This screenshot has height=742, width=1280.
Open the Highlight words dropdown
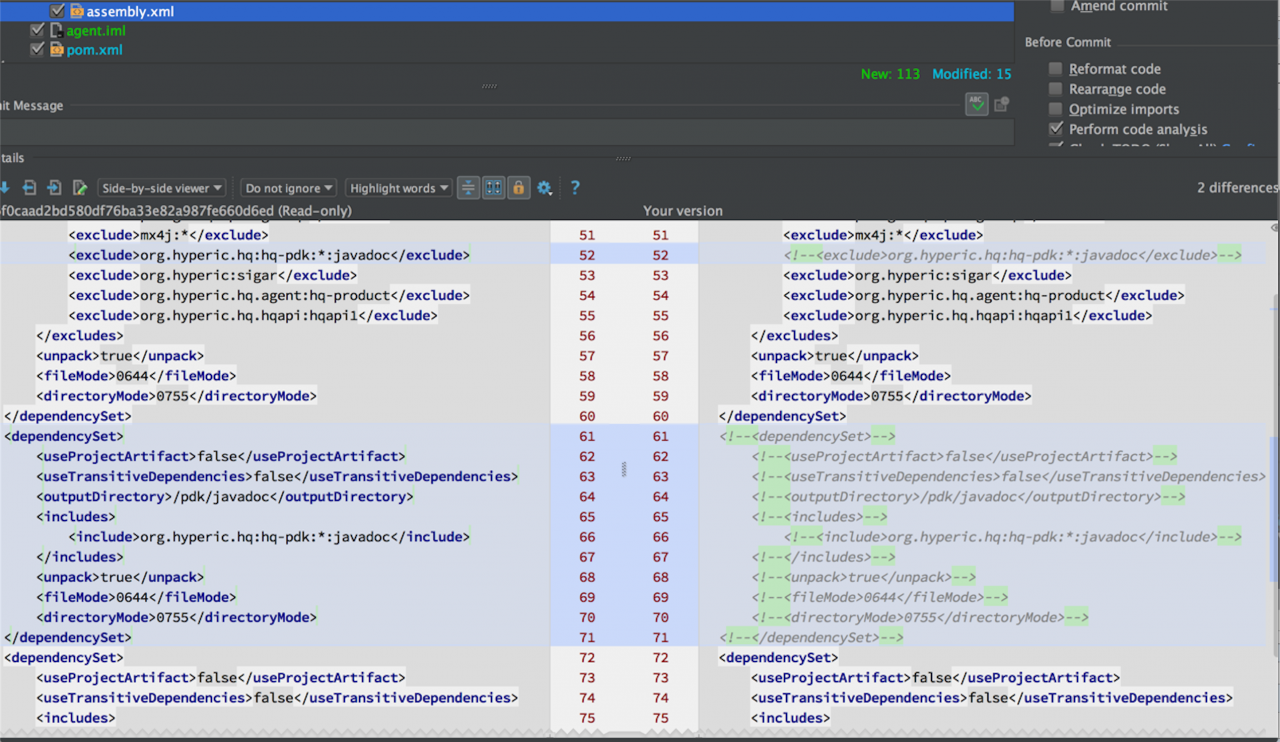397,188
